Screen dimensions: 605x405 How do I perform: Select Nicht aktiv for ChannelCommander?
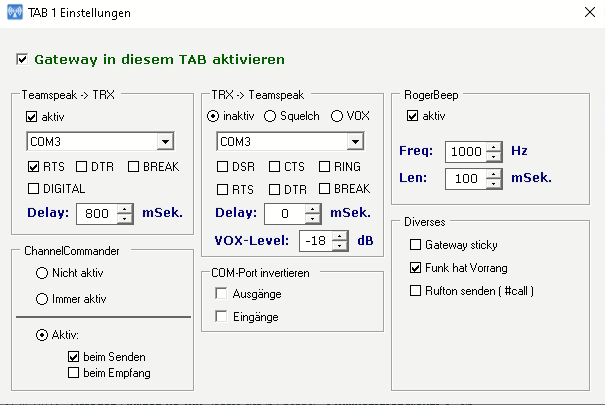42,272
